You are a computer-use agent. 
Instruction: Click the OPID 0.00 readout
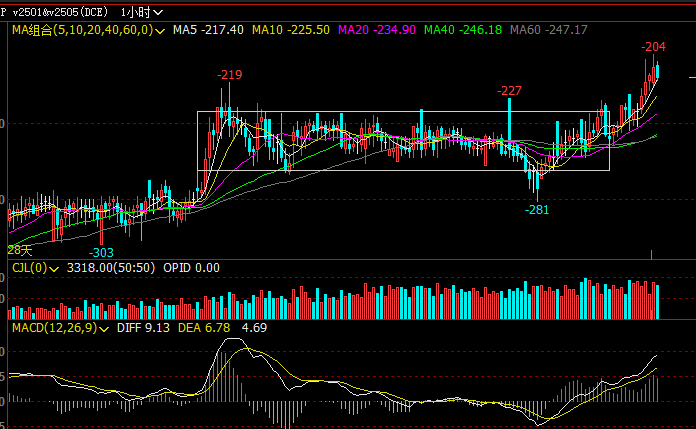192,268
